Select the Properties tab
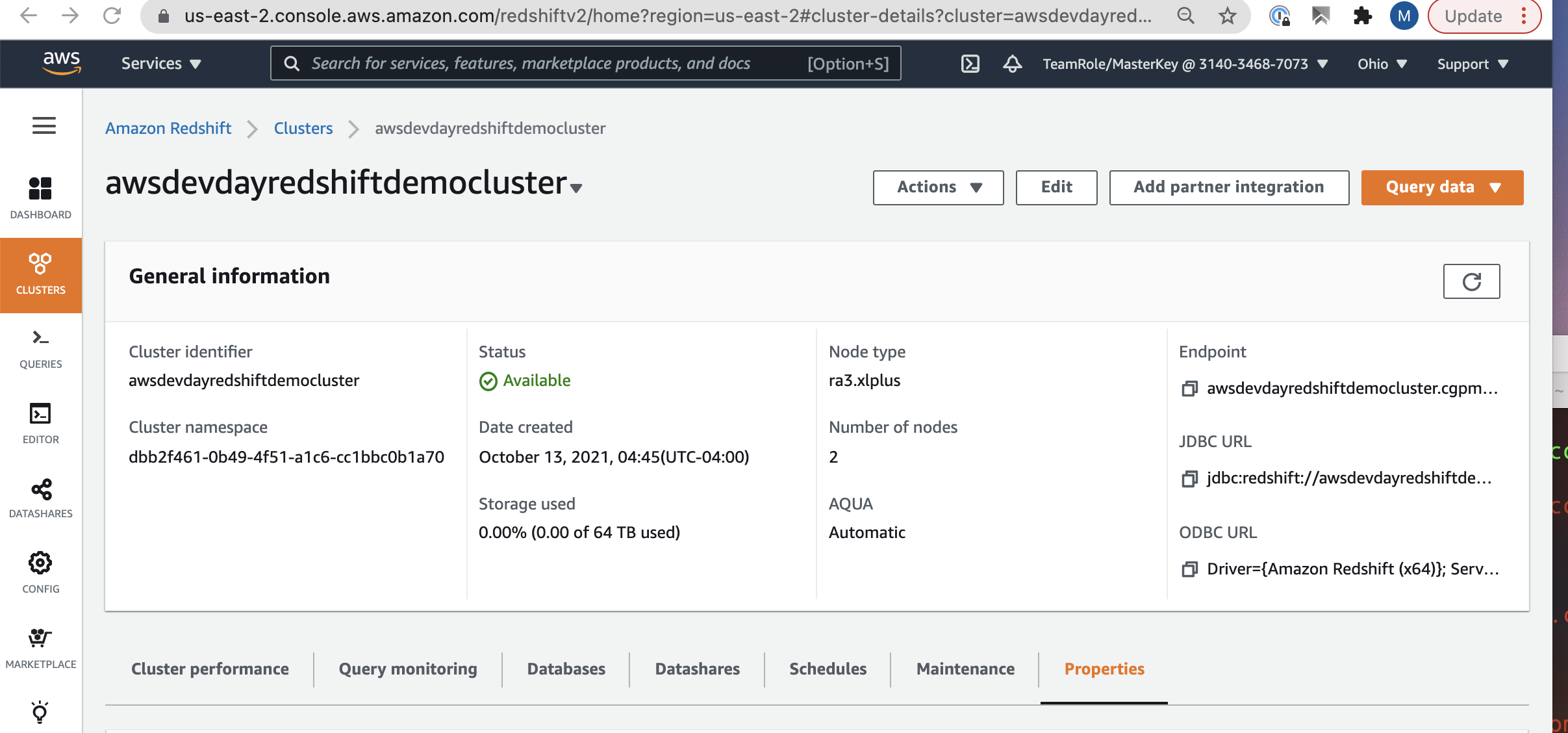 pyautogui.click(x=1104, y=669)
